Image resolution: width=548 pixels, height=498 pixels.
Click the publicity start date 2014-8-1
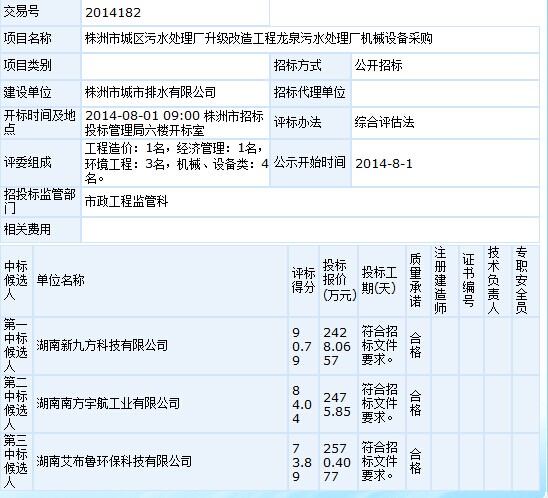(384, 164)
